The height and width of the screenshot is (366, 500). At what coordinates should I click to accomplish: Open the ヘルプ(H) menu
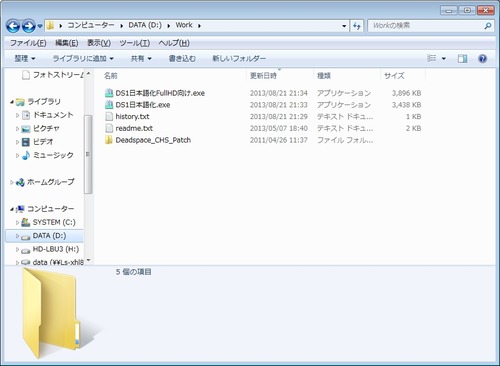pyautogui.click(x=174, y=43)
